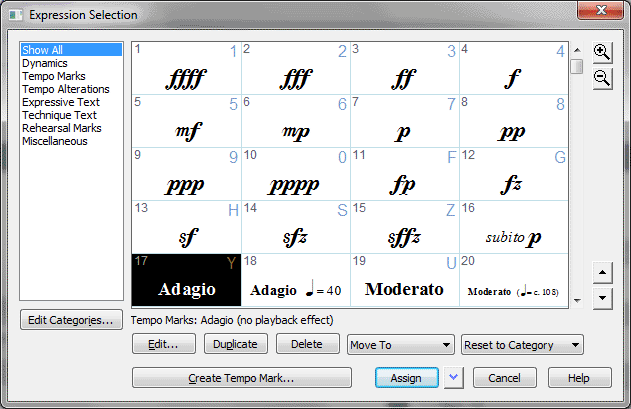Click the Edit... button
Viewport: 631px width, 409px height.
coord(164,344)
